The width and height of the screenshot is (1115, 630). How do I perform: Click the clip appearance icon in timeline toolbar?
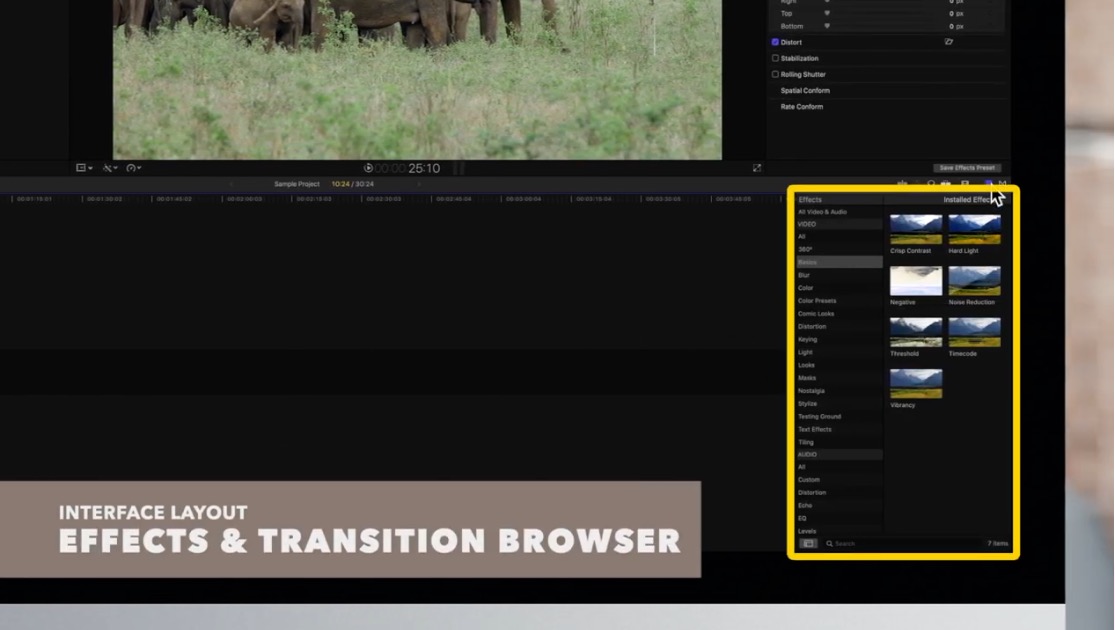(965, 184)
